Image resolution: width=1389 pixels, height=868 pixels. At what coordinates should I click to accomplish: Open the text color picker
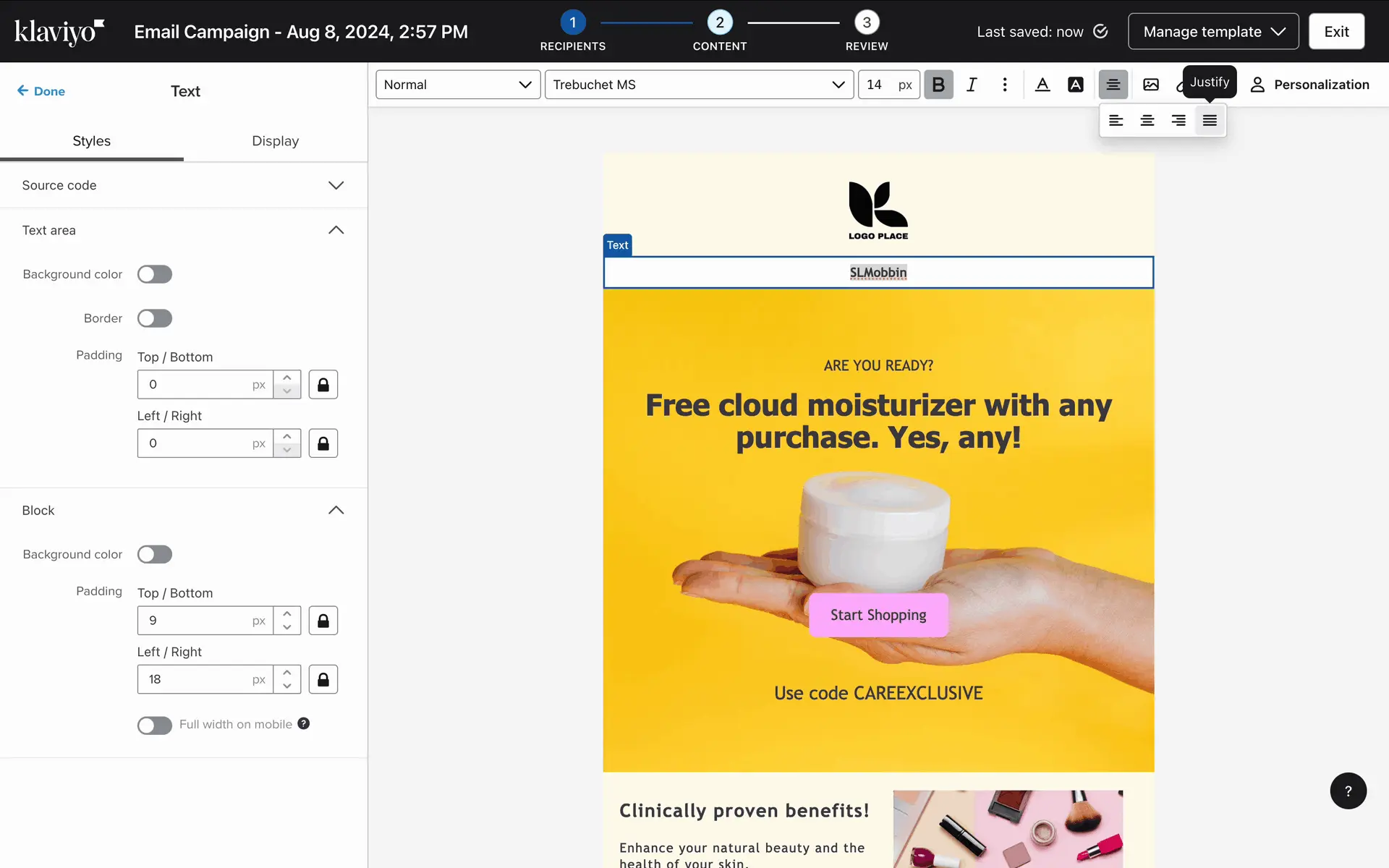click(x=1042, y=85)
